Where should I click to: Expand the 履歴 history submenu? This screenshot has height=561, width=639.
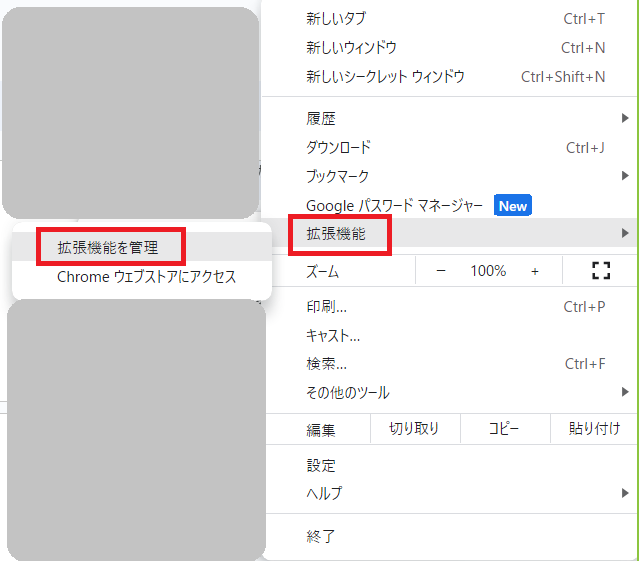tap(450, 119)
